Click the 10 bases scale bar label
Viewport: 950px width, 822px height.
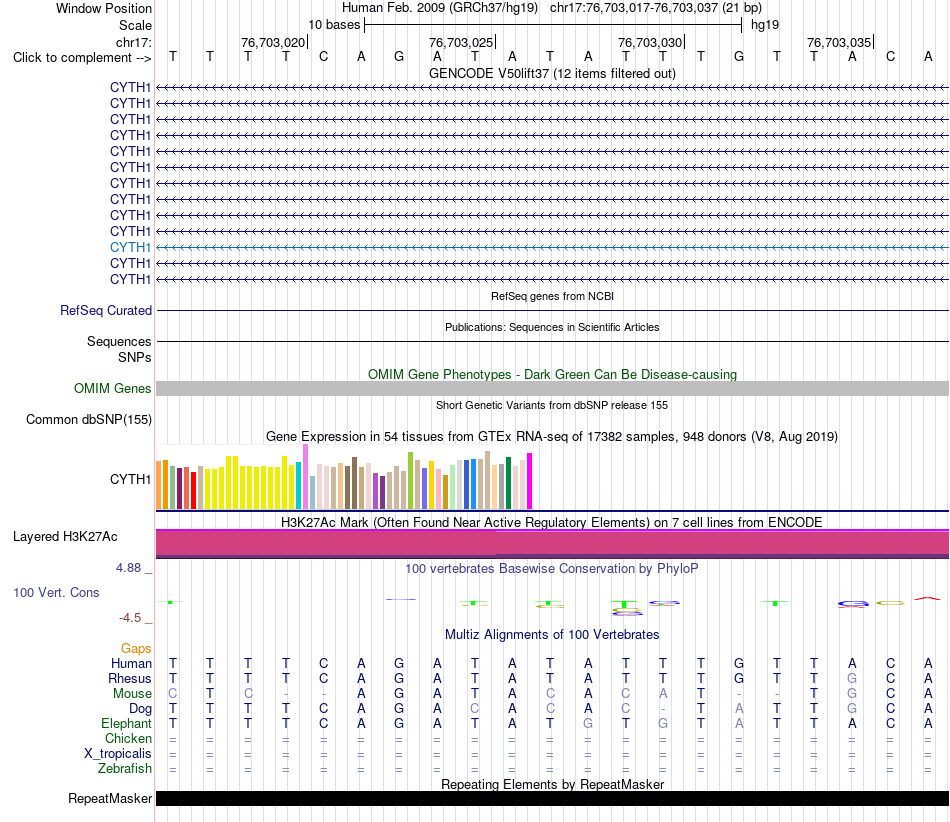(334, 25)
